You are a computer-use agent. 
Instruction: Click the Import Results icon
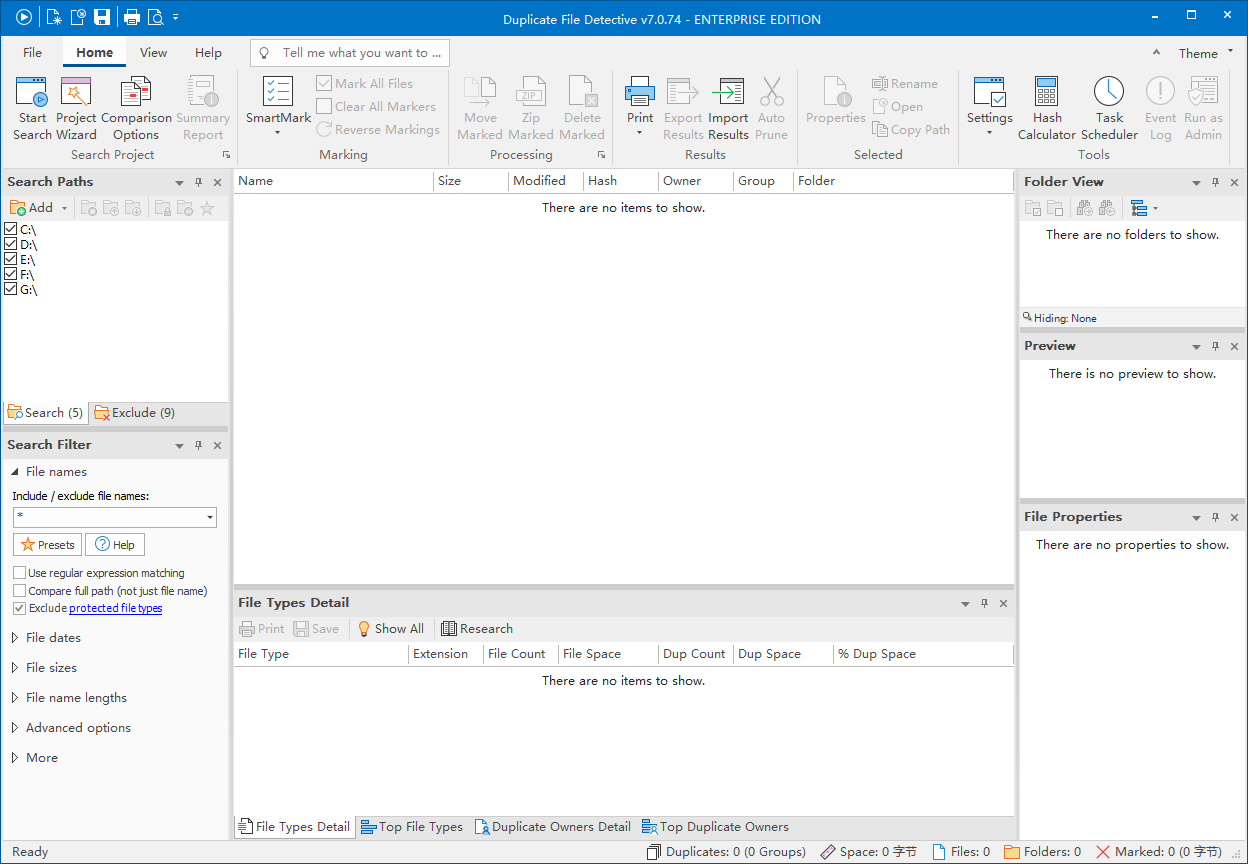[728, 105]
